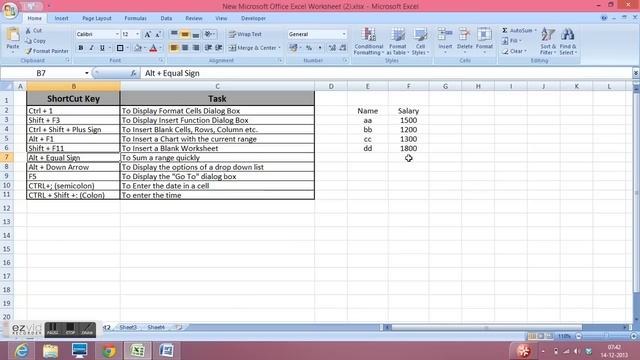Screen dimensions: 640x360
Task: Select column C header
Action: (217, 86)
